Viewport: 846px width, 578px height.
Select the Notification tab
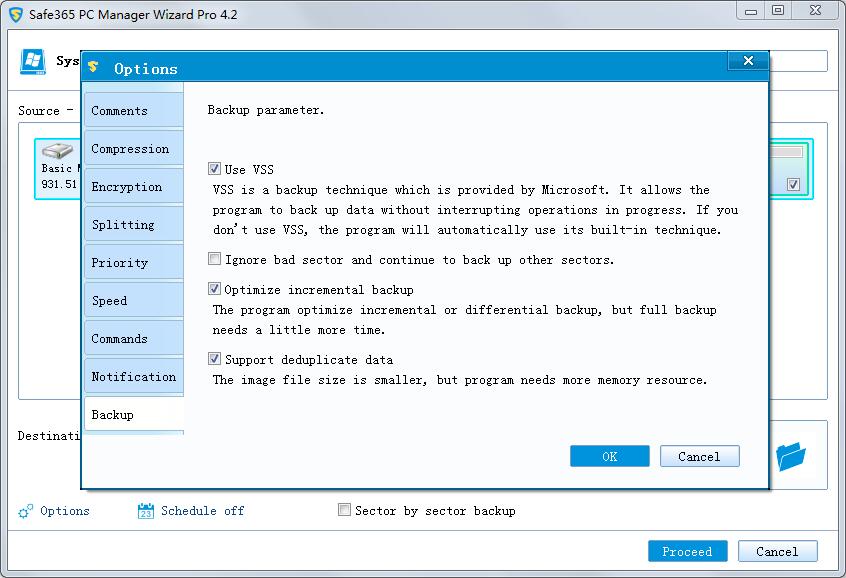point(133,377)
